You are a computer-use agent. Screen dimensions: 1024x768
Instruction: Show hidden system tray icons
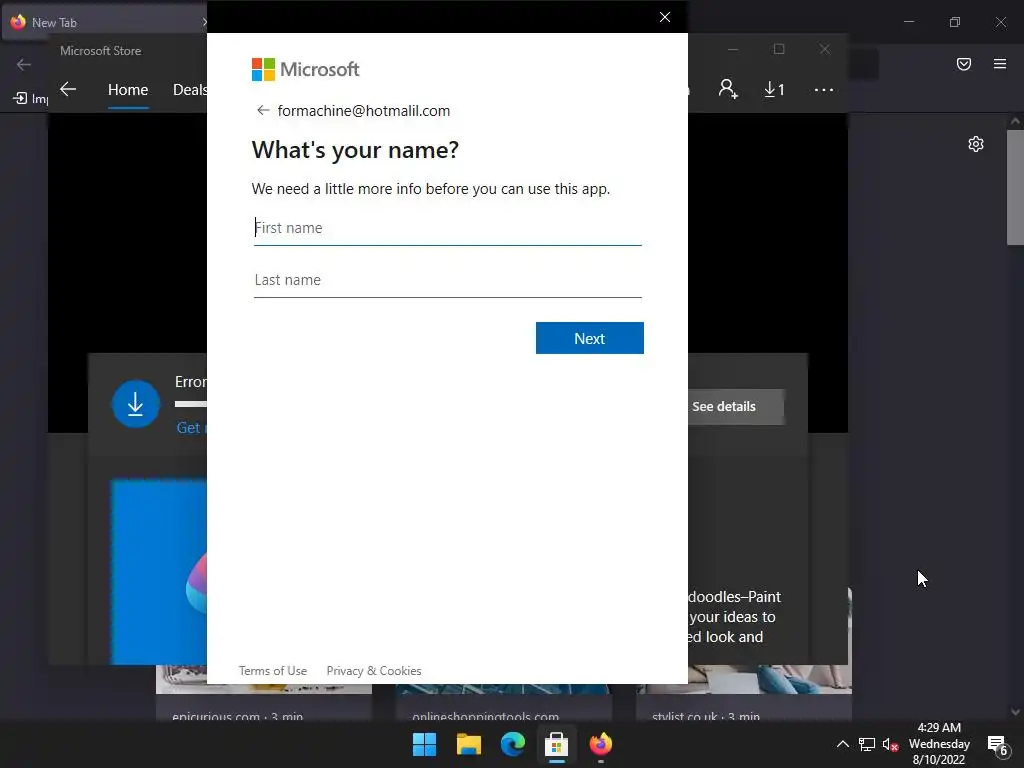click(x=842, y=744)
